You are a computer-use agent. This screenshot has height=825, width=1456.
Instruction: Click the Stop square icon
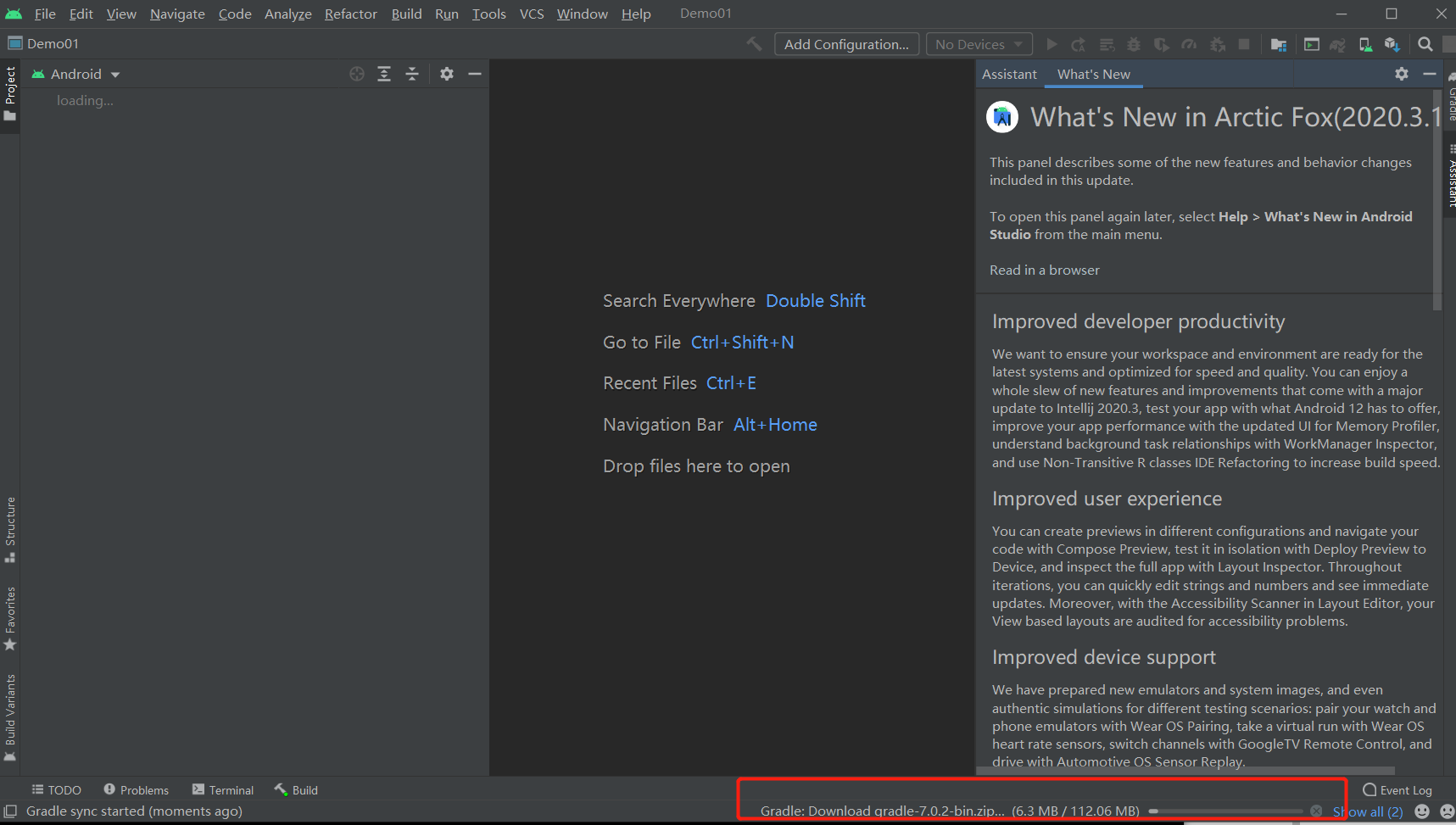[x=1244, y=44]
